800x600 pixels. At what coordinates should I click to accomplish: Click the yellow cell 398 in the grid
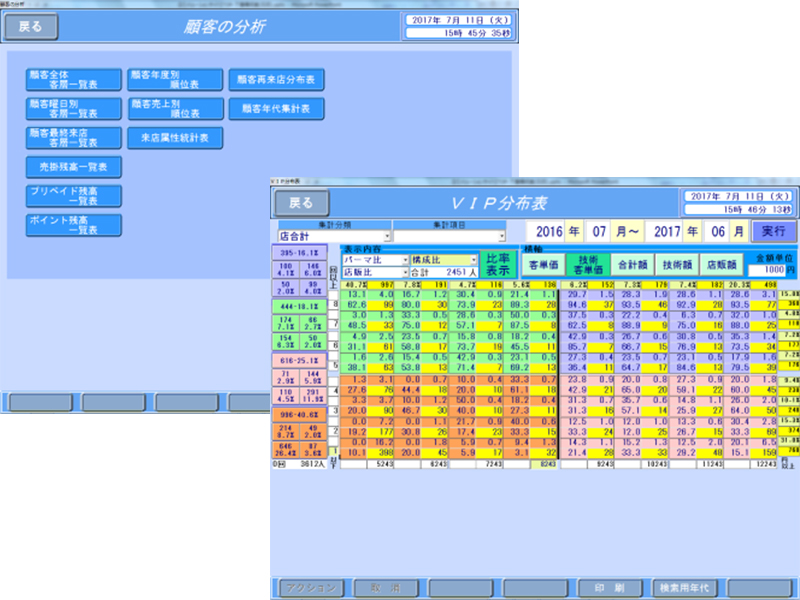point(381,453)
